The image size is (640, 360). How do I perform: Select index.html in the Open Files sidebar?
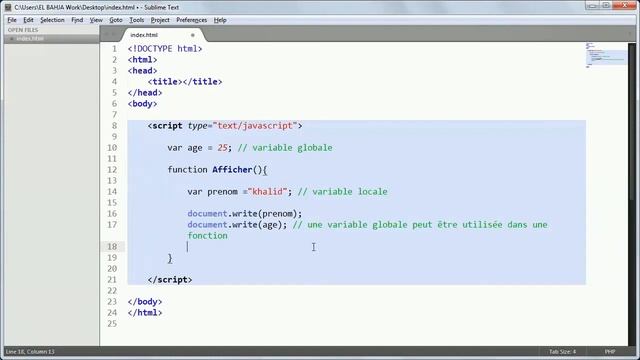tap(30, 38)
